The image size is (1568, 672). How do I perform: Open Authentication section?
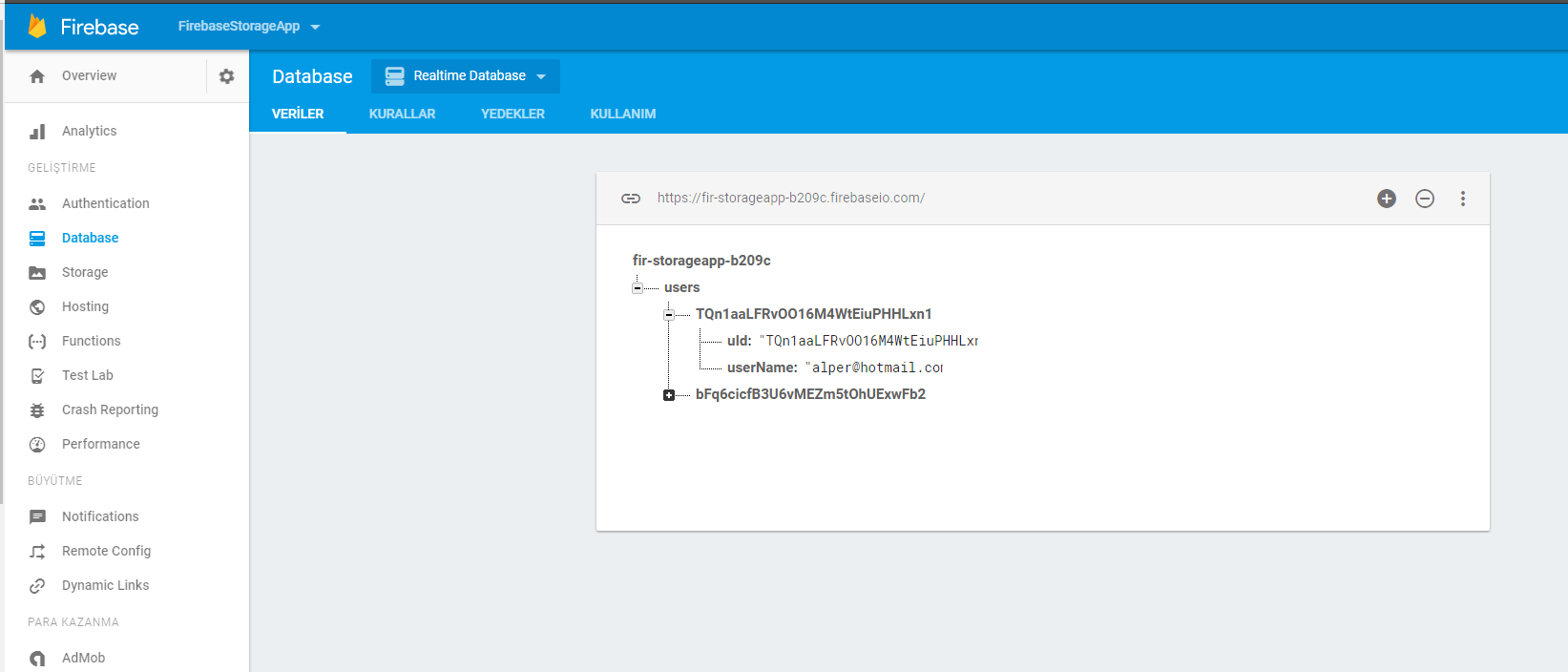point(106,204)
